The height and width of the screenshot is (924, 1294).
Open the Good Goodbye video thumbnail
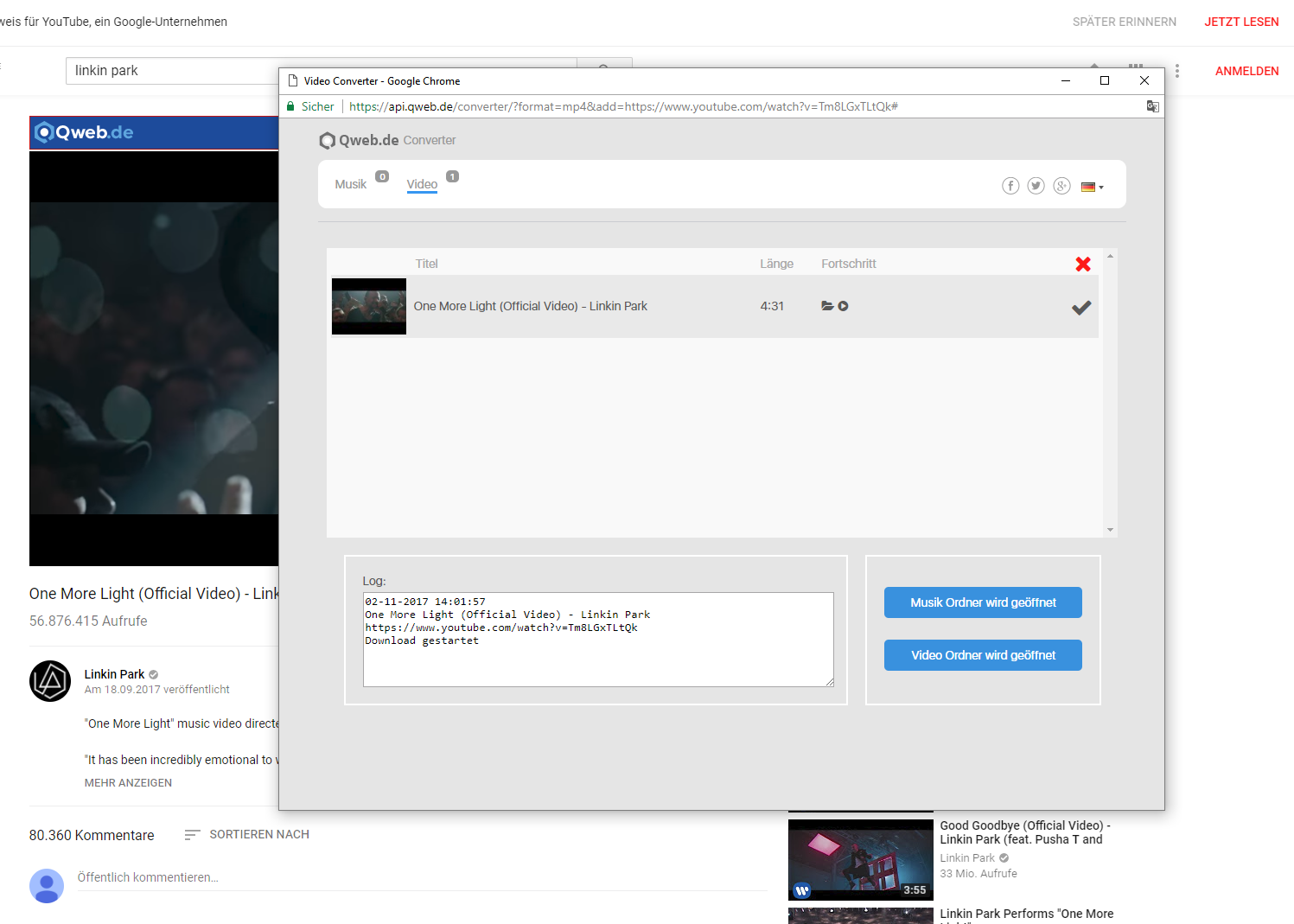pos(860,859)
